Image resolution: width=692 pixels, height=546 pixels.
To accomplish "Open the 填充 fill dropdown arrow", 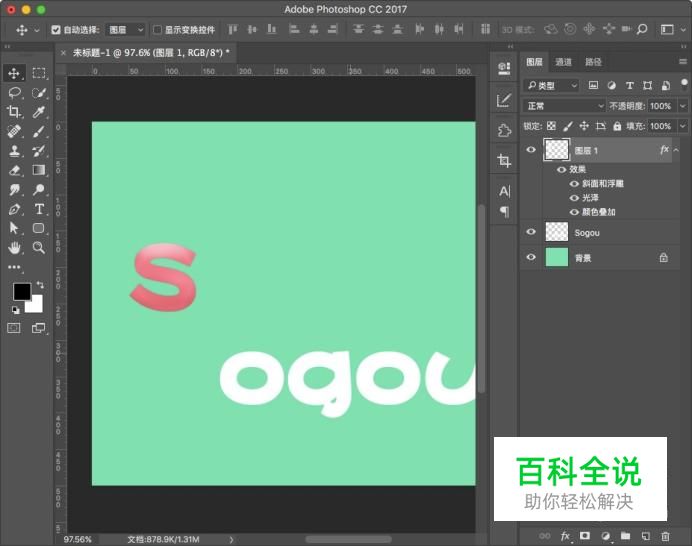I will [x=683, y=126].
